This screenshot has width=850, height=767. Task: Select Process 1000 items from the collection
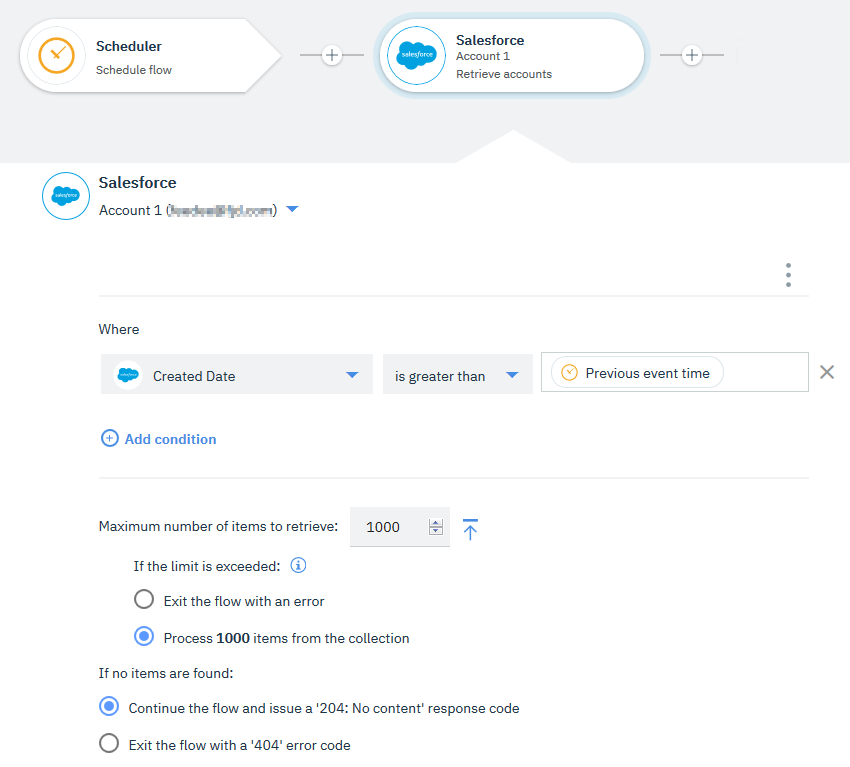click(144, 636)
